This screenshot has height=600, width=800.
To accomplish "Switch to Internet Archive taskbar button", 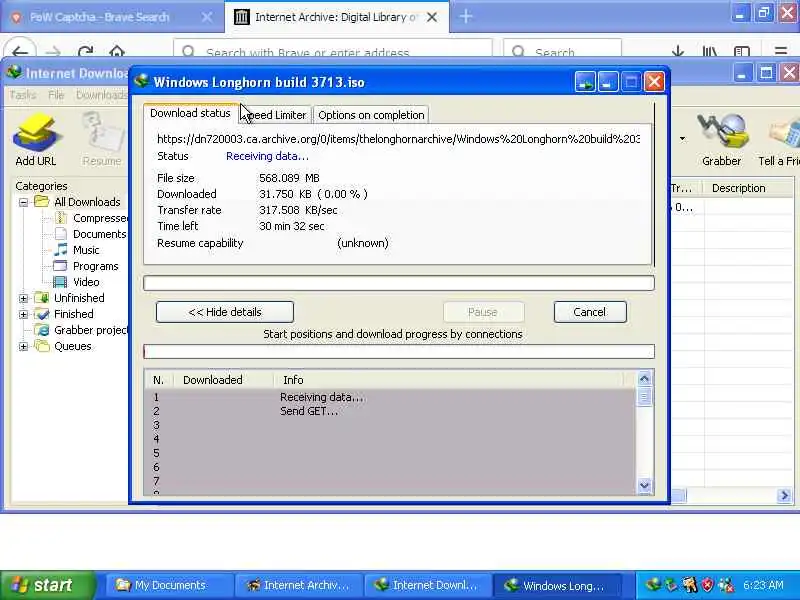I will point(297,585).
